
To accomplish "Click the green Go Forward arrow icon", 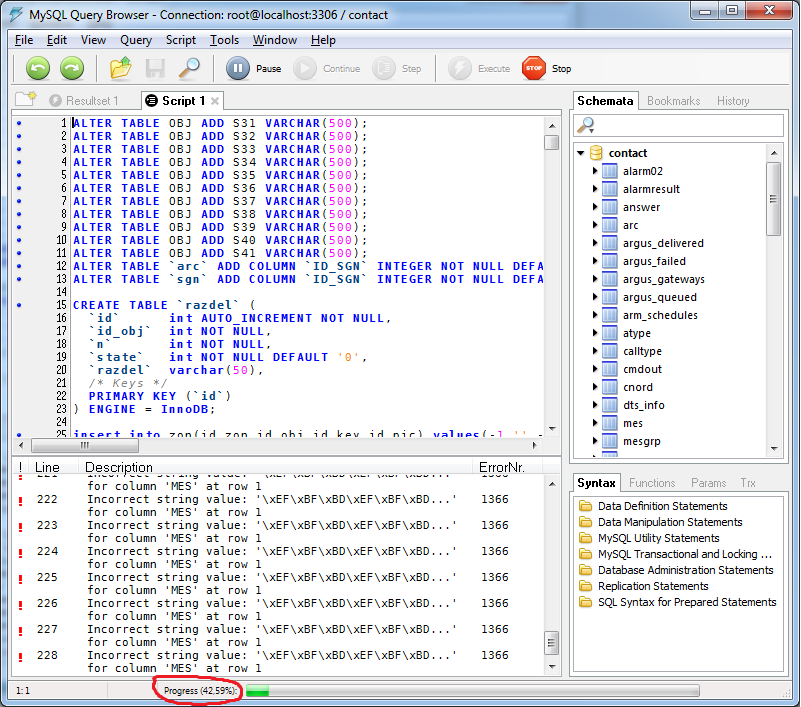I will [x=72, y=68].
